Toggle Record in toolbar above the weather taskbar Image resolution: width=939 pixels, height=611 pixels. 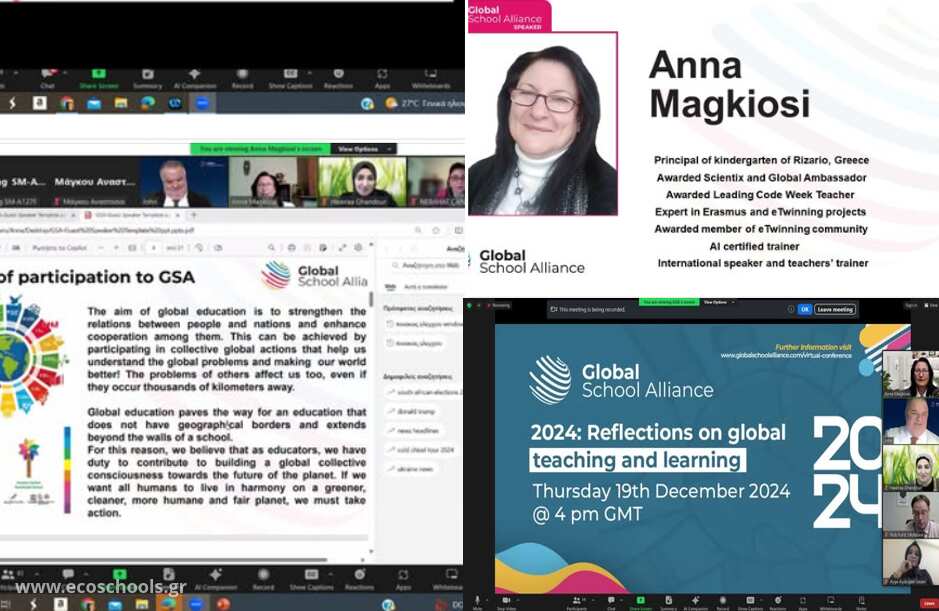(242, 78)
